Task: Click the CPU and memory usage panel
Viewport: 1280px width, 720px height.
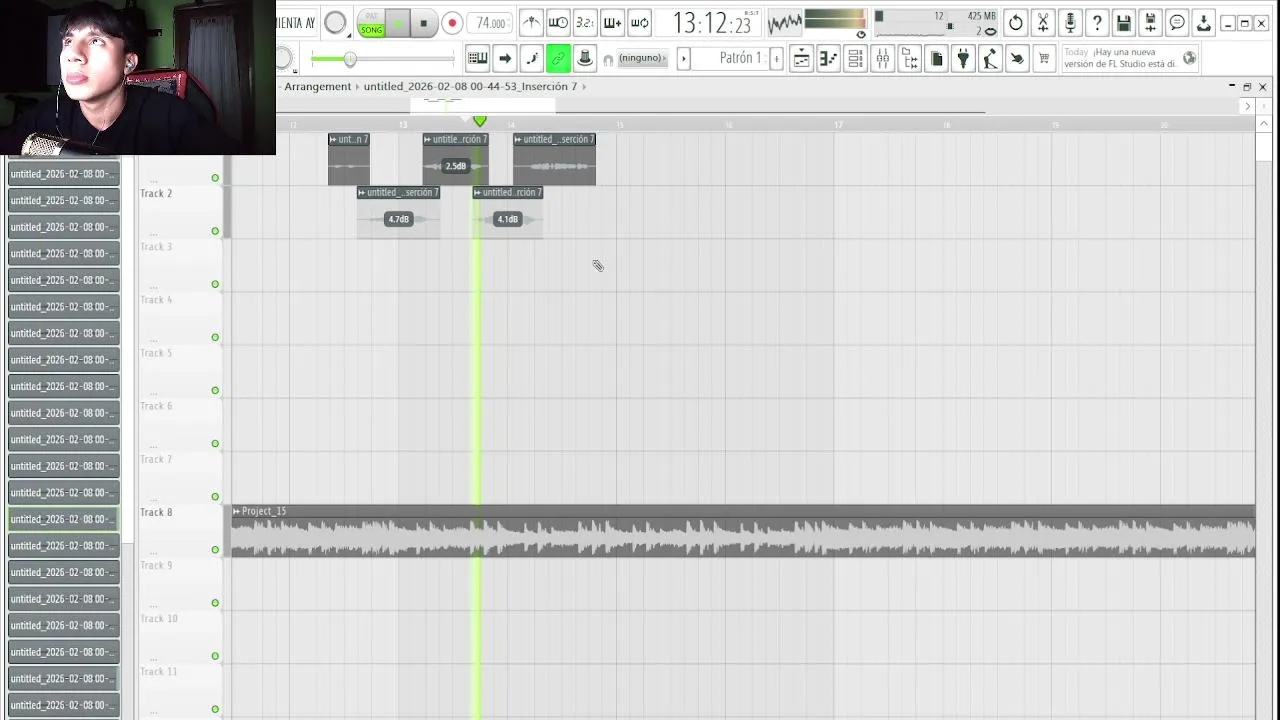Action: point(936,23)
